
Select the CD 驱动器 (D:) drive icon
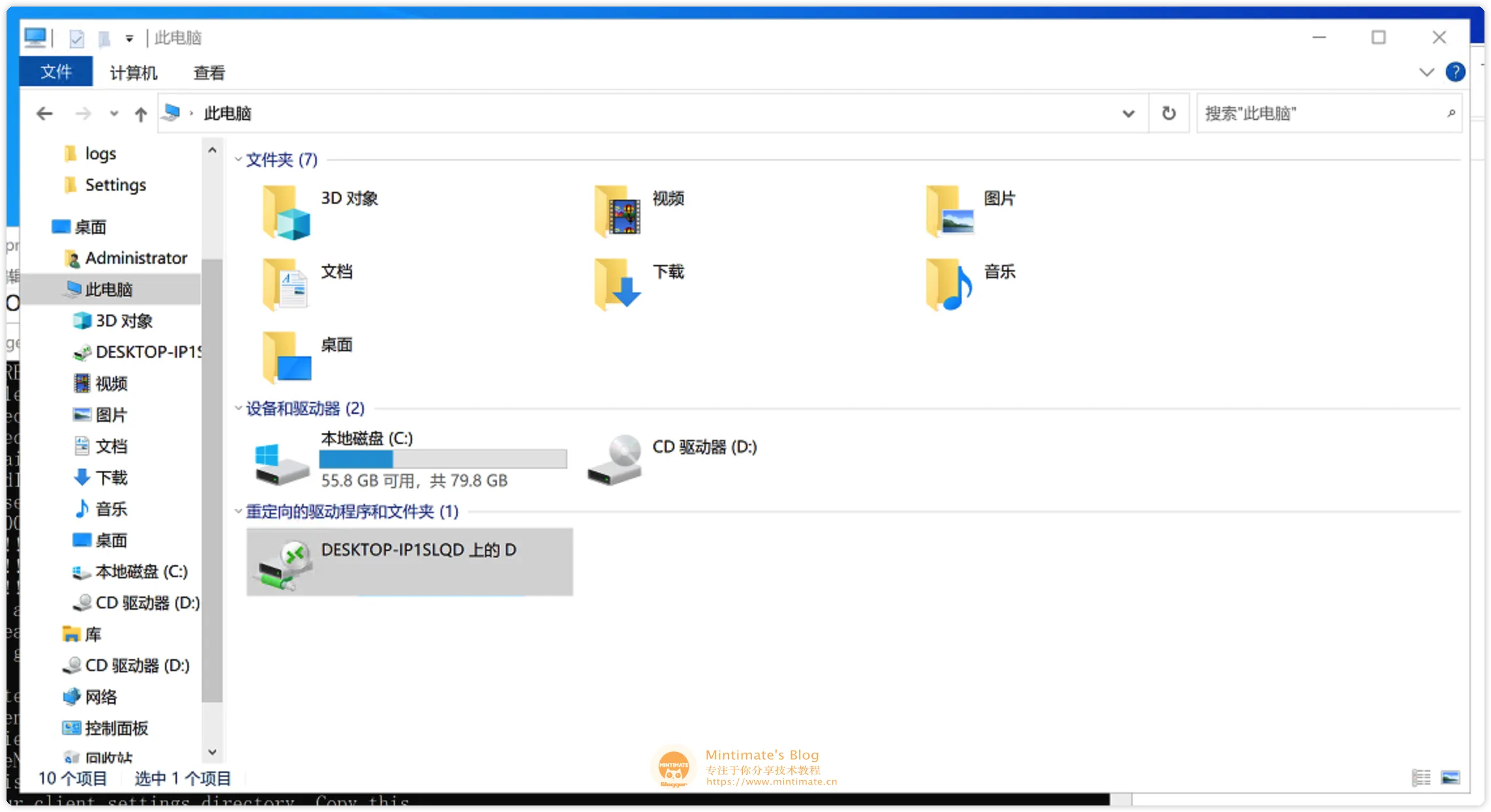point(615,461)
